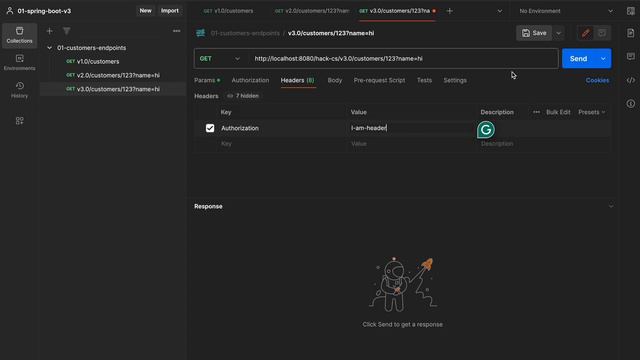Click the Import button
Viewport: 640px width, 360px height.
(170, 11)
